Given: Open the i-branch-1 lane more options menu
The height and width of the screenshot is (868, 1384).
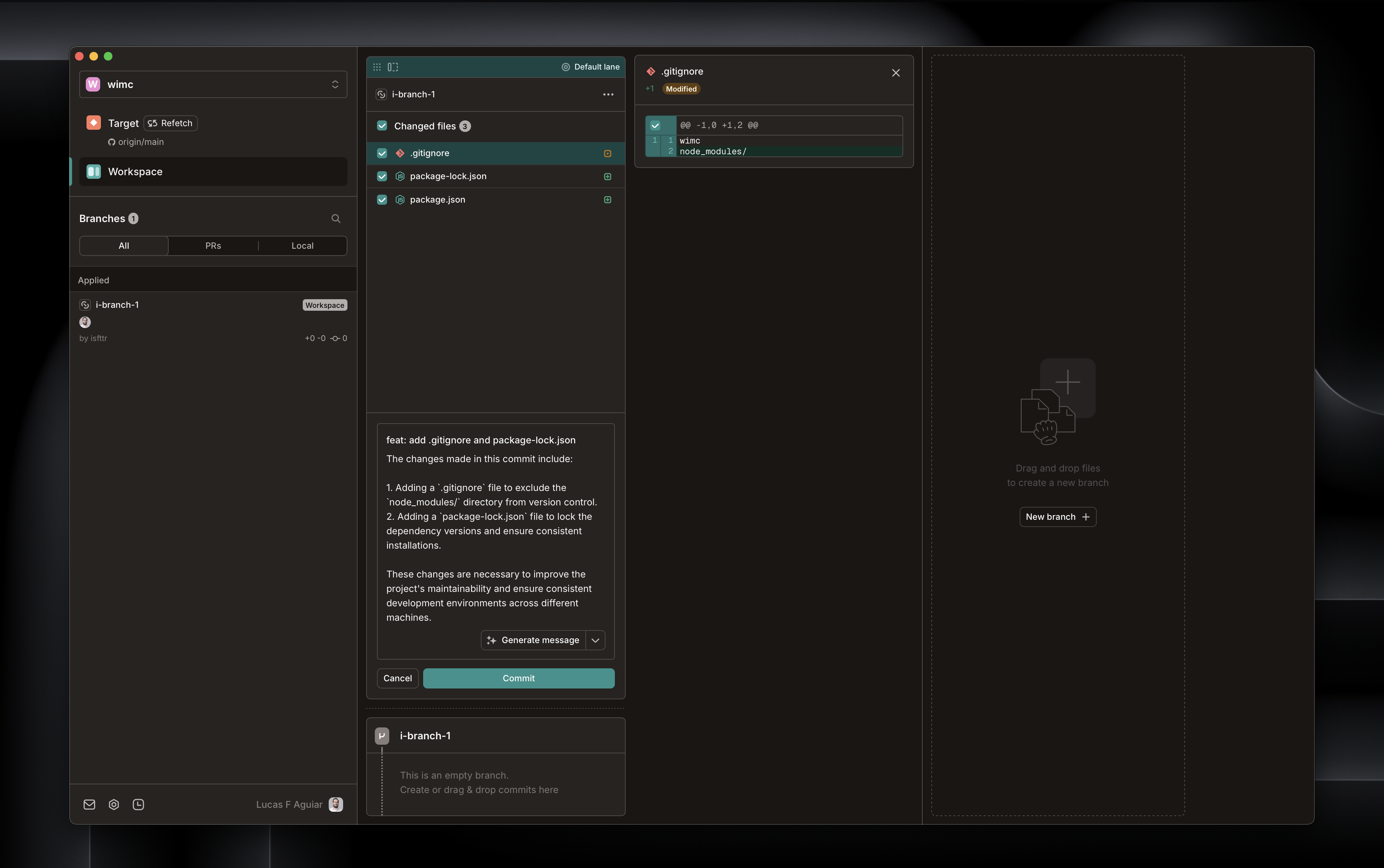Looking at the screenshot, I should pos(608,95).
